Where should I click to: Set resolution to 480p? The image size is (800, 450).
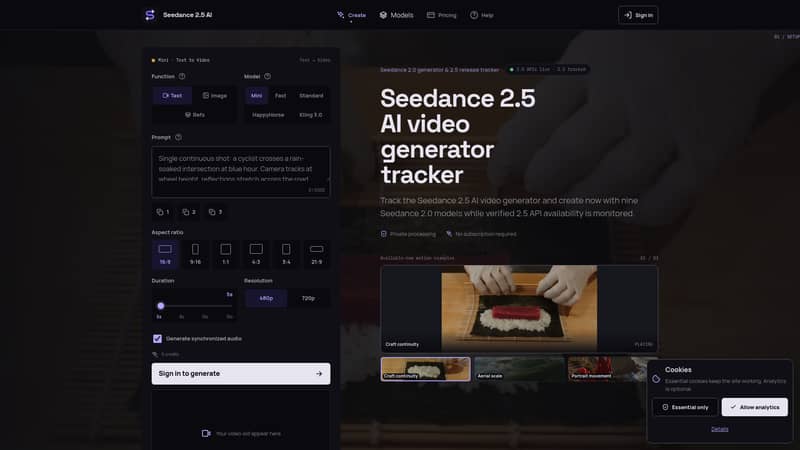tap(266, 298)
